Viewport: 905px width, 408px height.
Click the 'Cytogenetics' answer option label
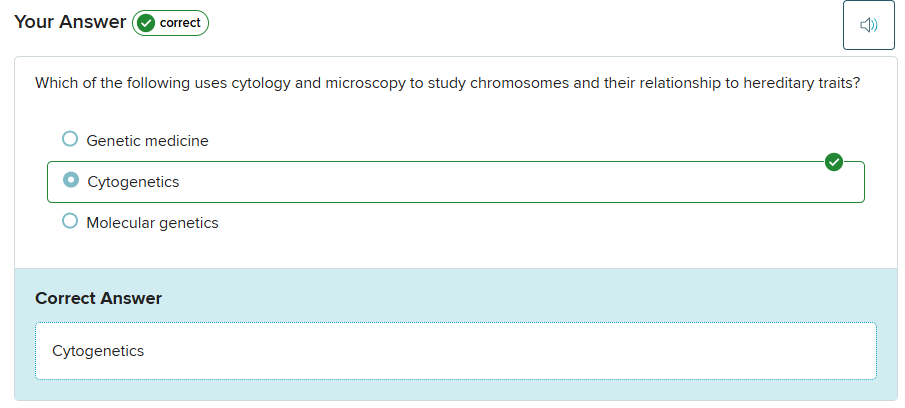pos(133,182)
